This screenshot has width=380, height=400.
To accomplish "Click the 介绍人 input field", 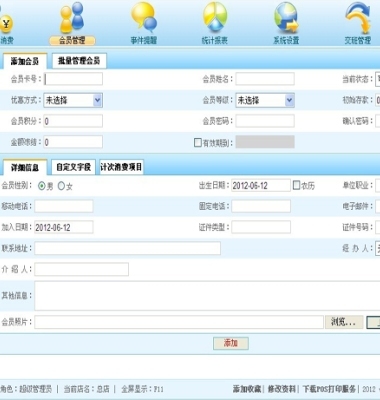I will [x=82, y=269].
